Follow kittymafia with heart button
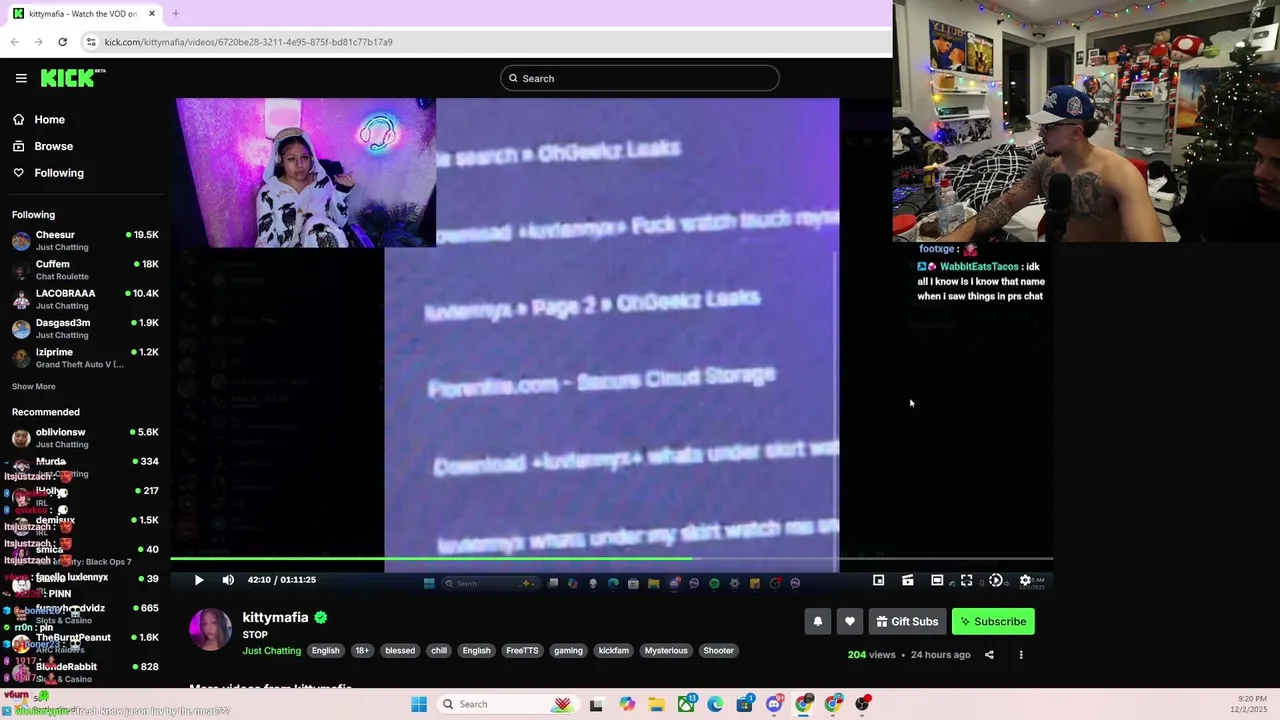 pyautogui.click(x=850, y=622)
